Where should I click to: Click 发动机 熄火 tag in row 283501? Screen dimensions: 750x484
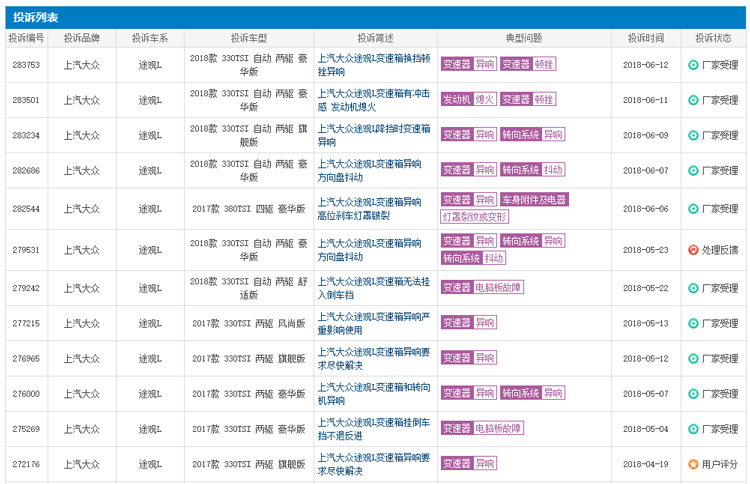point(469,99)
